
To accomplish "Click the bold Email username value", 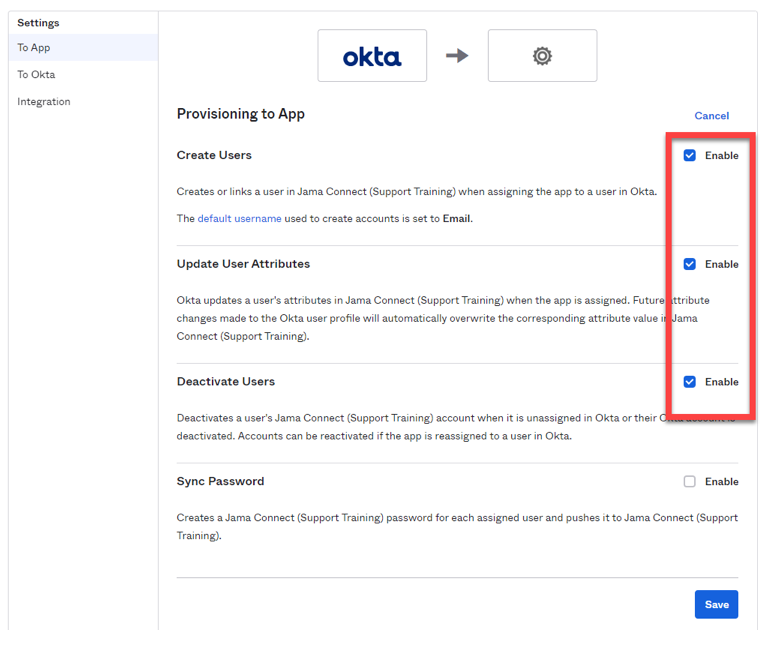I will (x=456, y=219).
